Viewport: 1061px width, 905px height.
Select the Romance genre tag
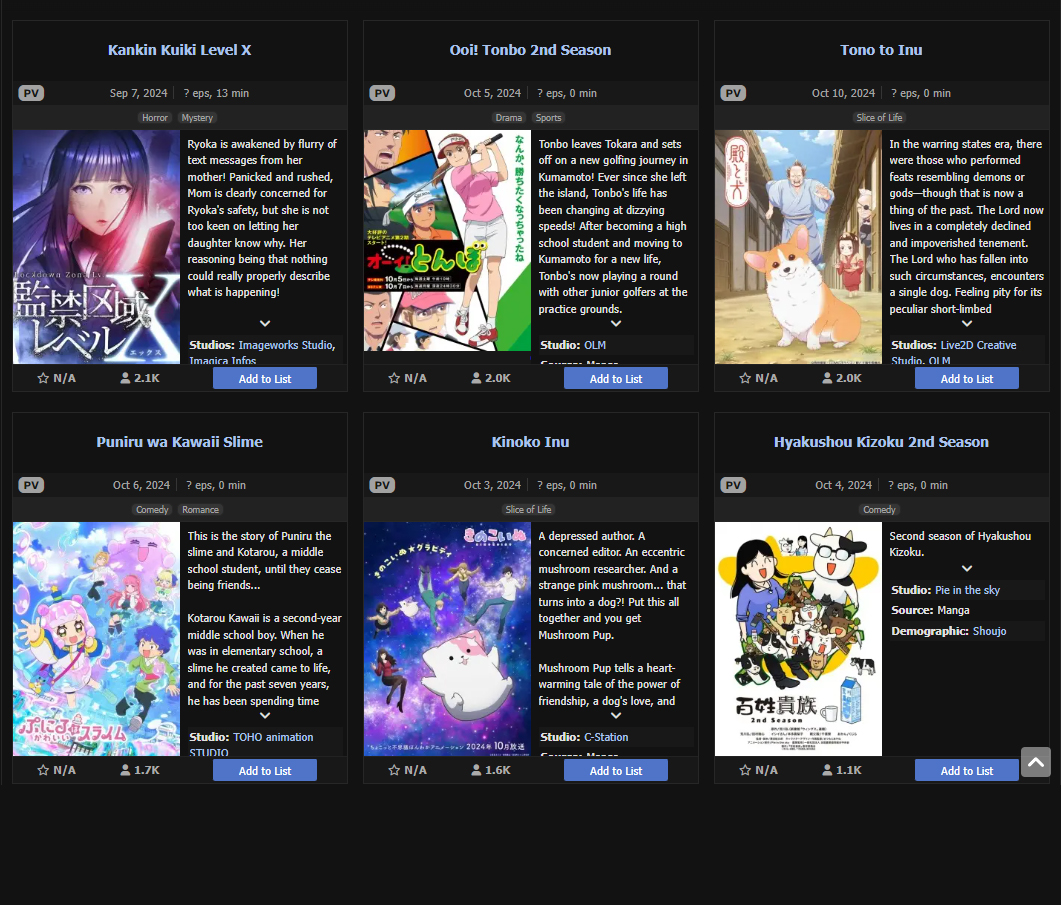tap(200, 510)
